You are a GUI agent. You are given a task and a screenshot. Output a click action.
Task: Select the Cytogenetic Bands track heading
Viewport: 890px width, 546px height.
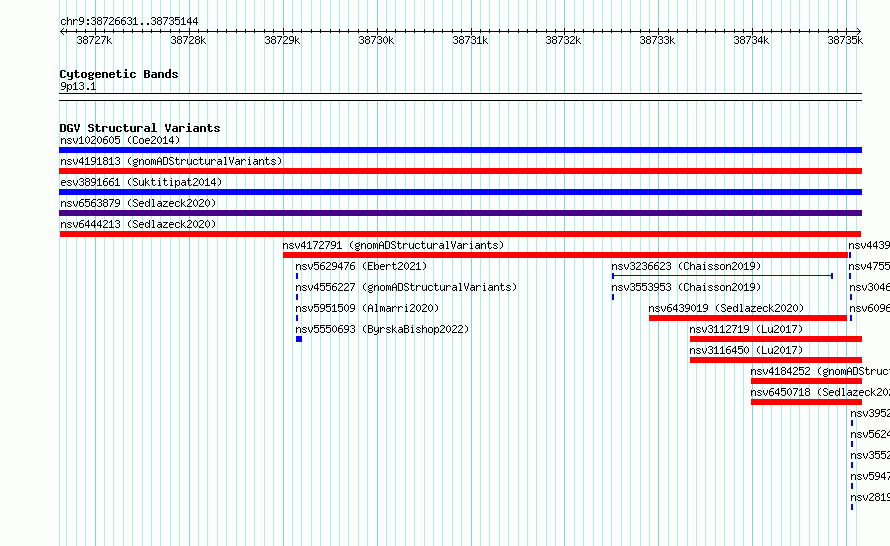119,74
